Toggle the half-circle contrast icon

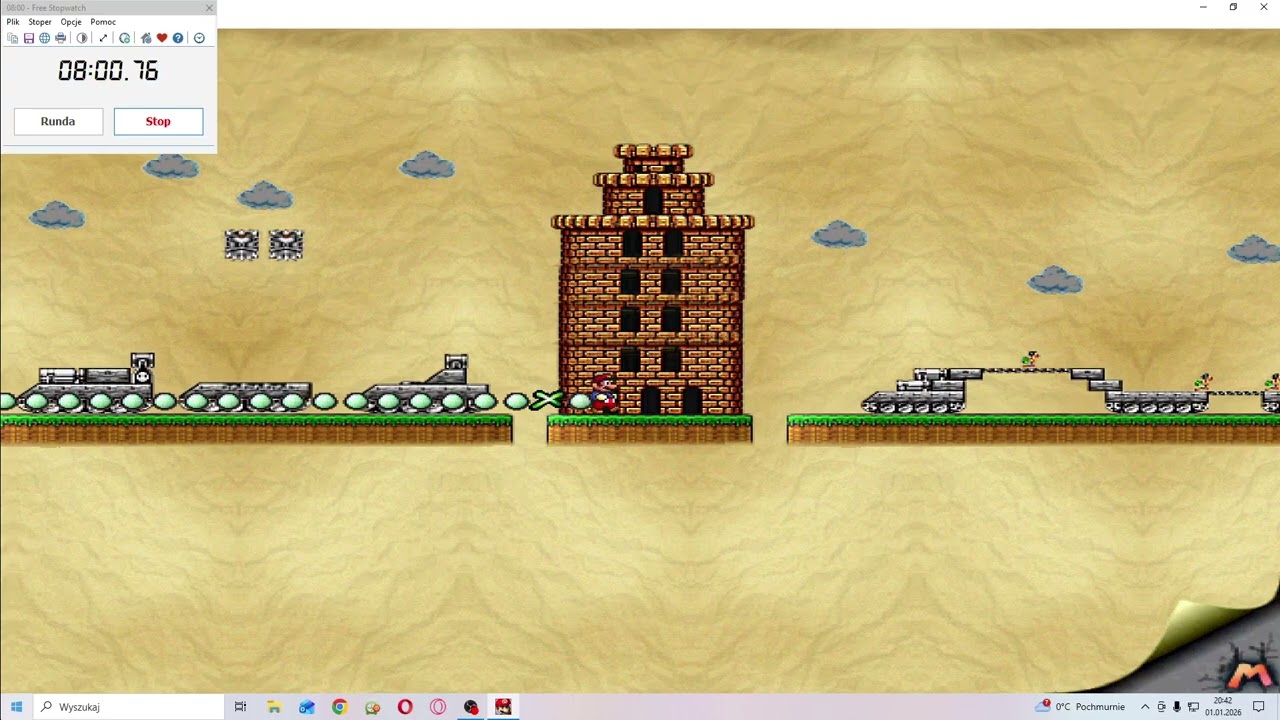82,38
